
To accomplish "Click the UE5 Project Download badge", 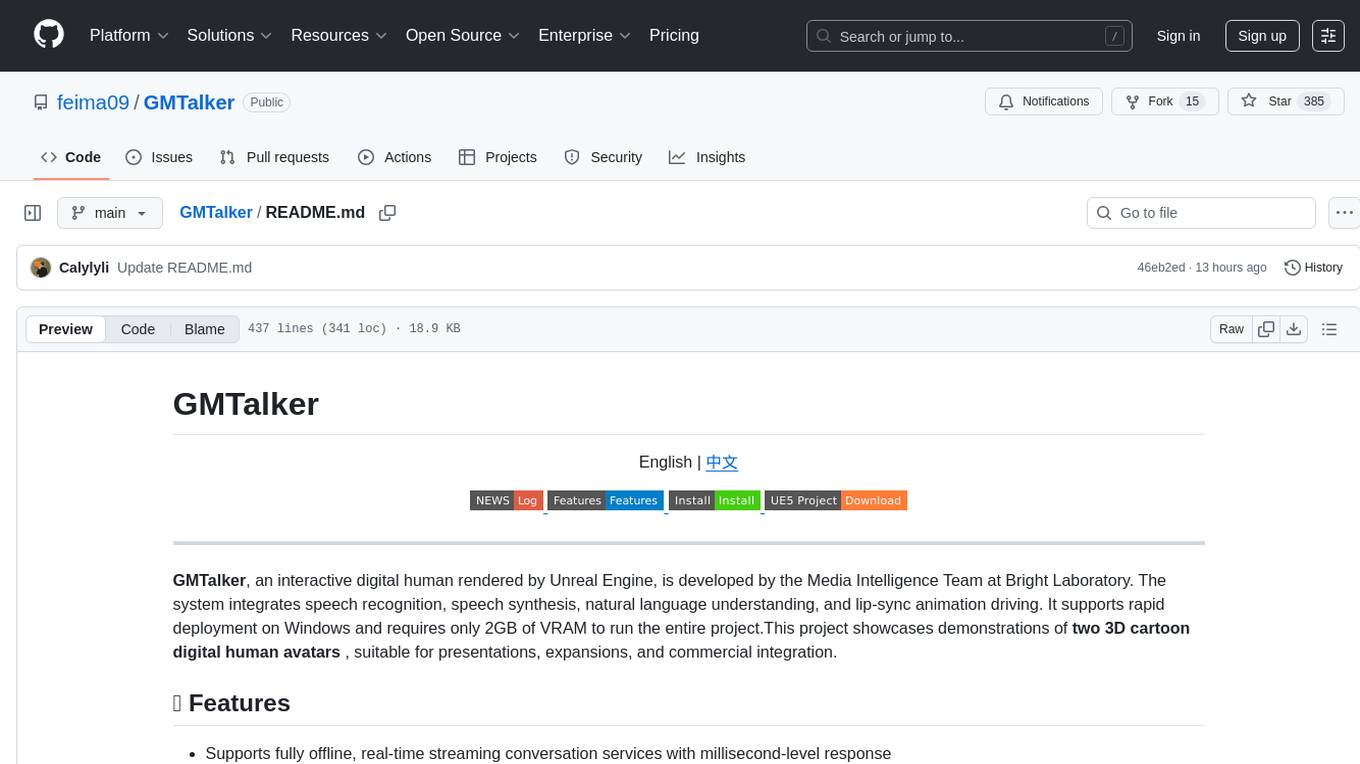I will coord(836,500).
